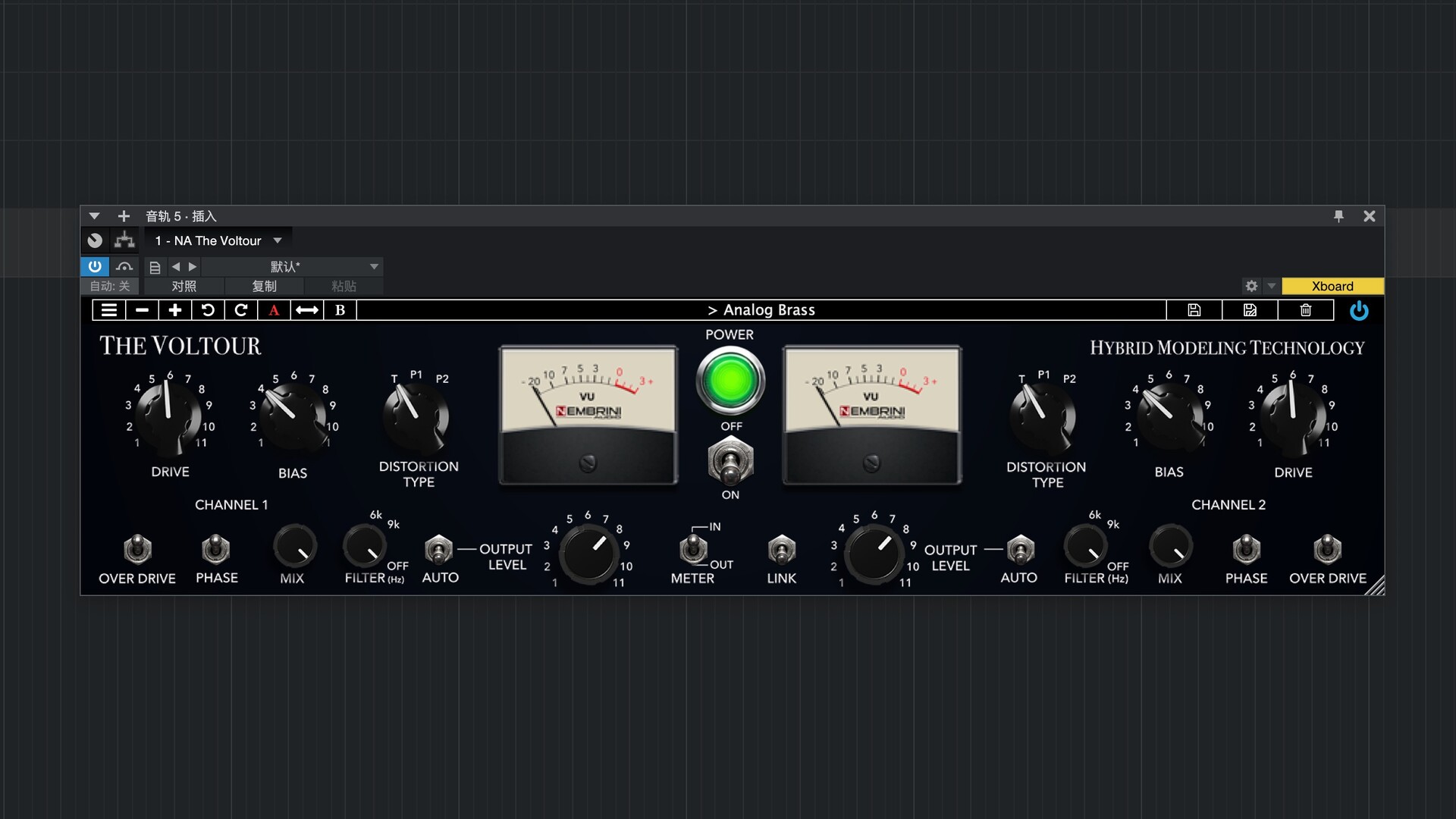Toggle Channel 2 PHASE switch
The height and width of the screenshot is (819, 1456).
[1246, 549]
